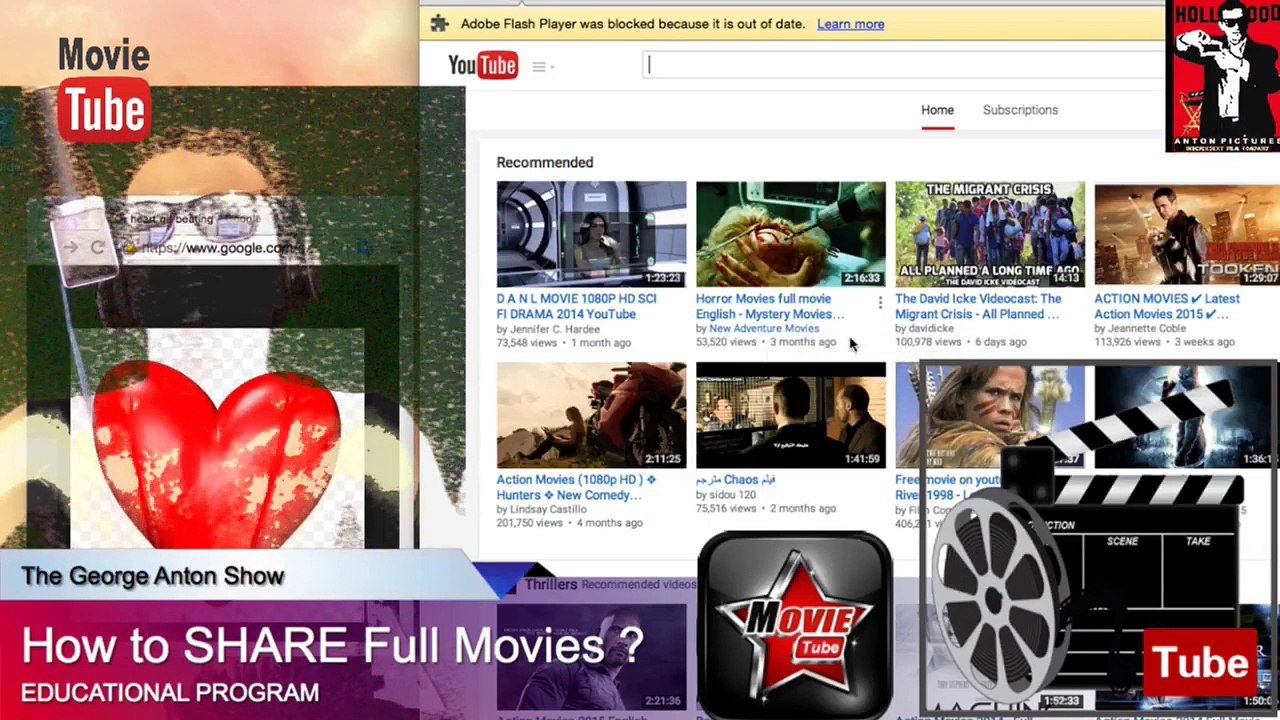Image resolution: width=1280 pixels, height=720 pixels.
Task: Visit the davidicke channel
Action: tap(931, 328)
